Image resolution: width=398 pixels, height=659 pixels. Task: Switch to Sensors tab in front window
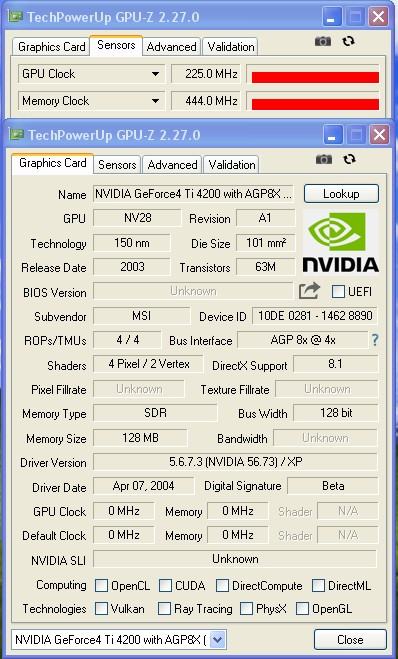117,165
